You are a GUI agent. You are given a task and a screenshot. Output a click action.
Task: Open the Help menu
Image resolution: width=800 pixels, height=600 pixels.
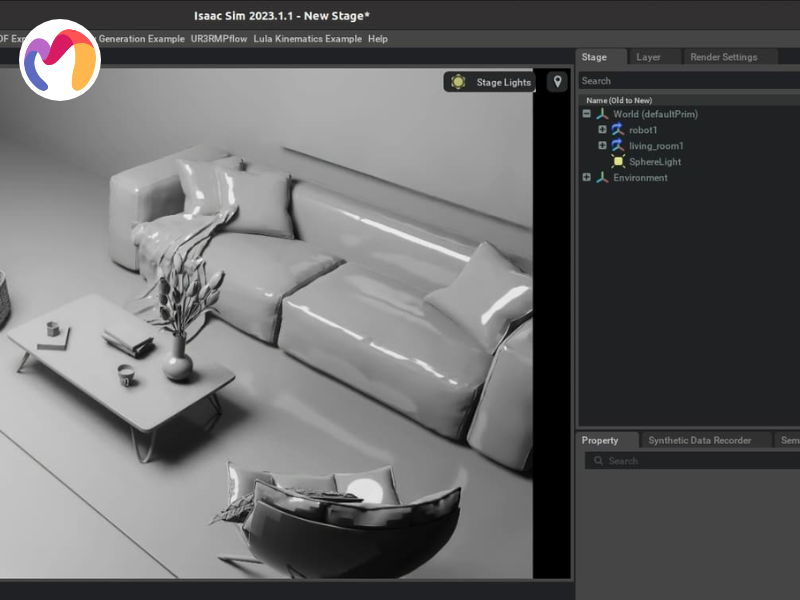377,39
